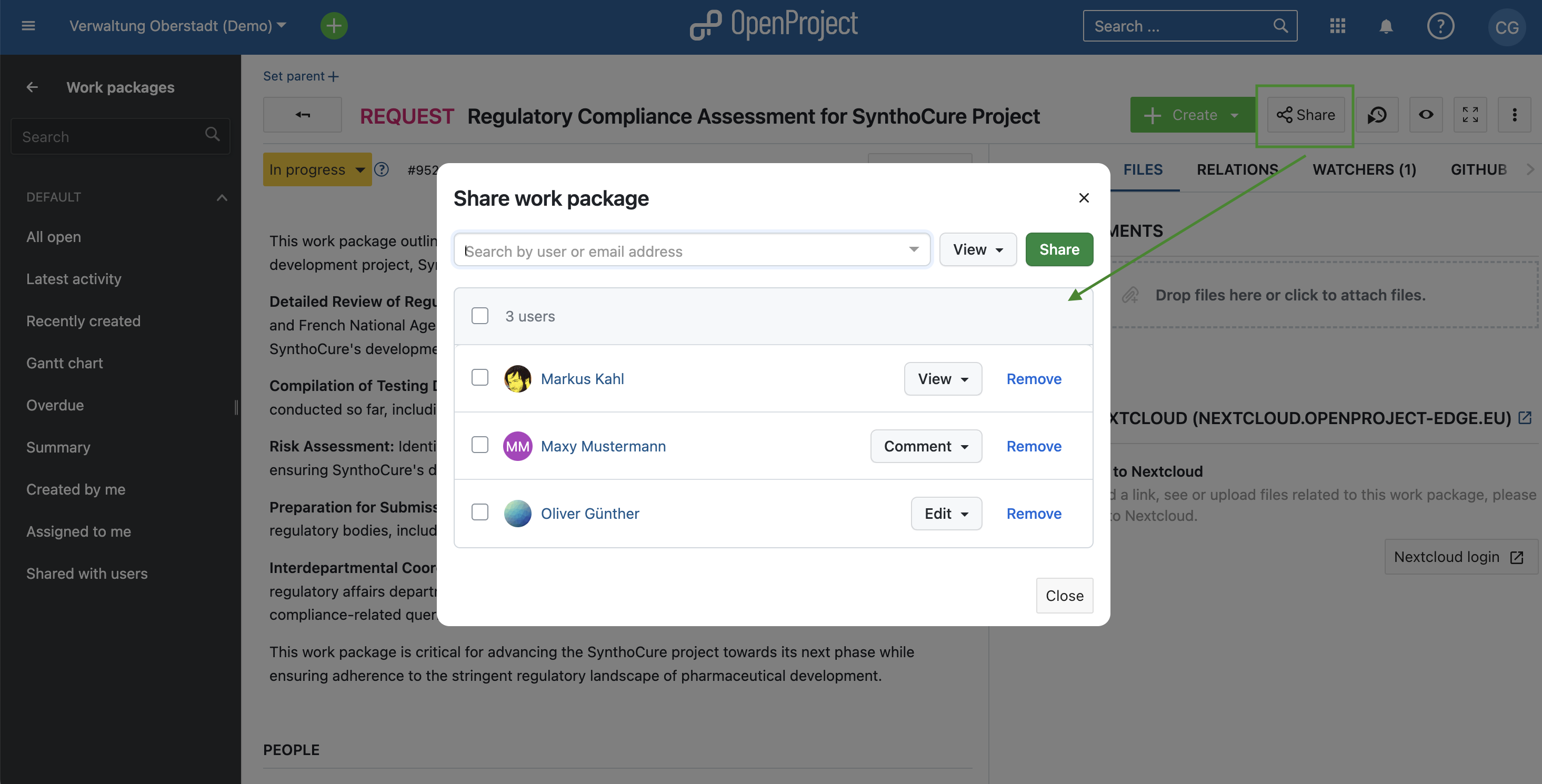
Task: Open the 'In progress' status dropdown
Action: point(317,169)
